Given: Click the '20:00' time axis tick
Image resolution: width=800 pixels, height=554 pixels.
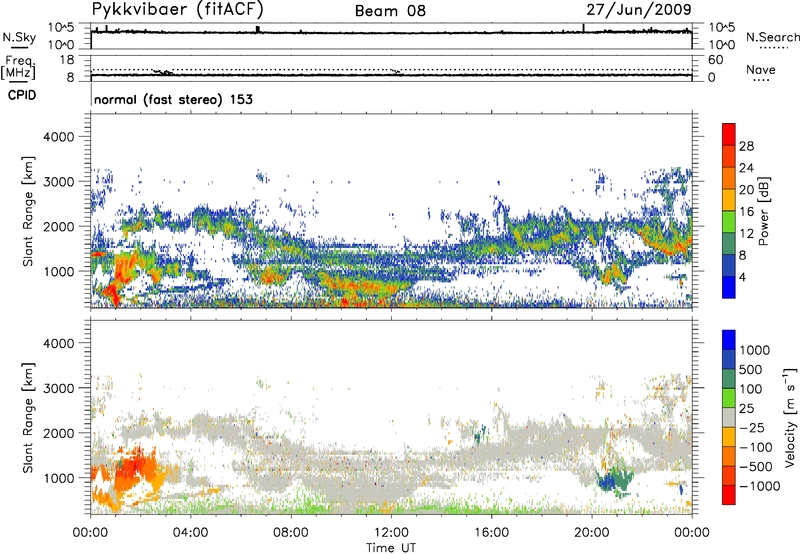Looking at the screenshot, I should (x=592, y=533).
